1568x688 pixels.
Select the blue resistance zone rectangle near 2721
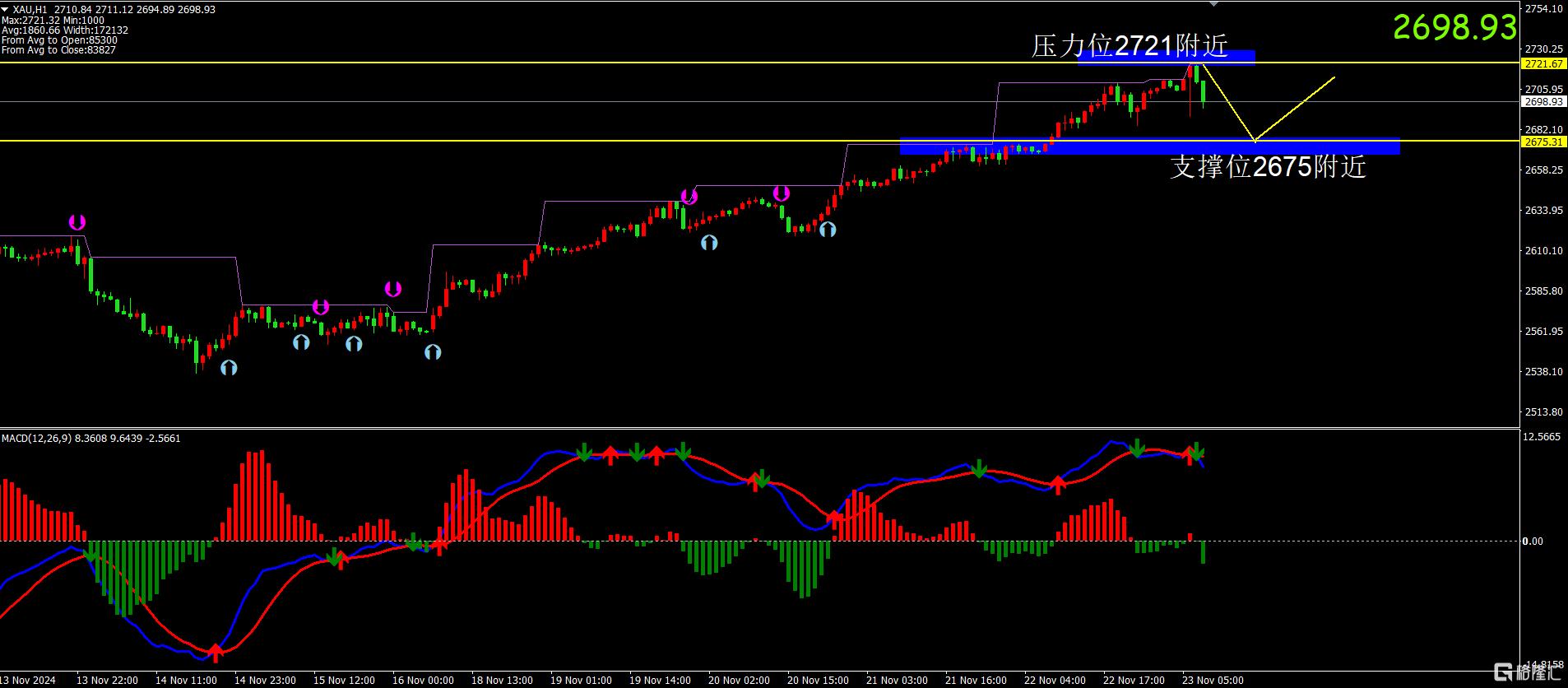coord(1167,57)
